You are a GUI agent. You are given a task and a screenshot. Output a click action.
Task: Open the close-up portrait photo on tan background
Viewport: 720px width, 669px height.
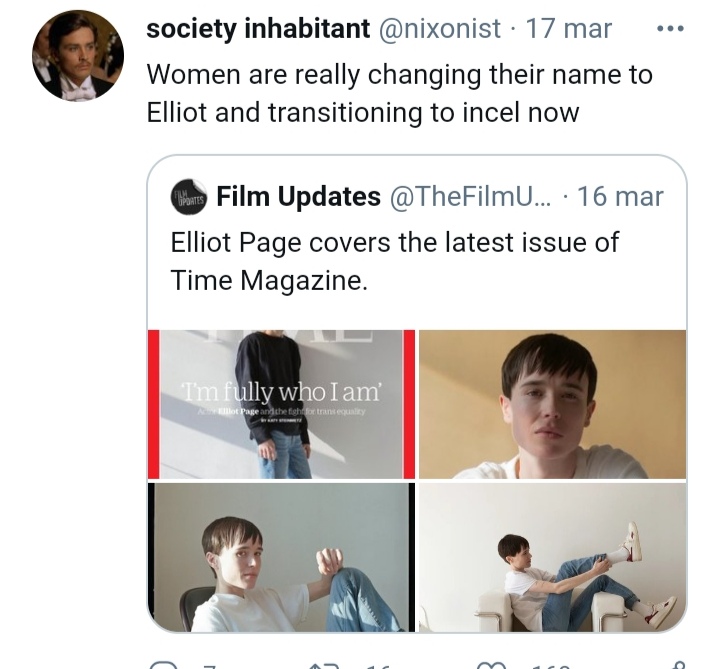tap(552, 404)
